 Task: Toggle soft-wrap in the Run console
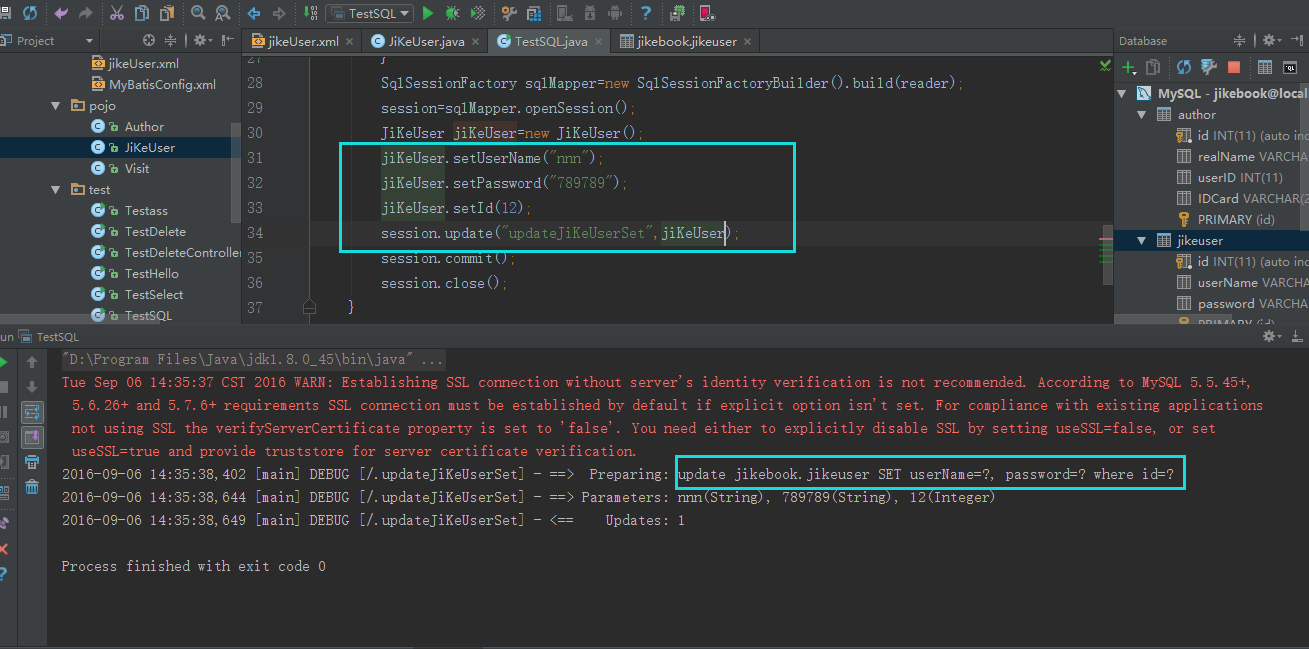(32, 412)
